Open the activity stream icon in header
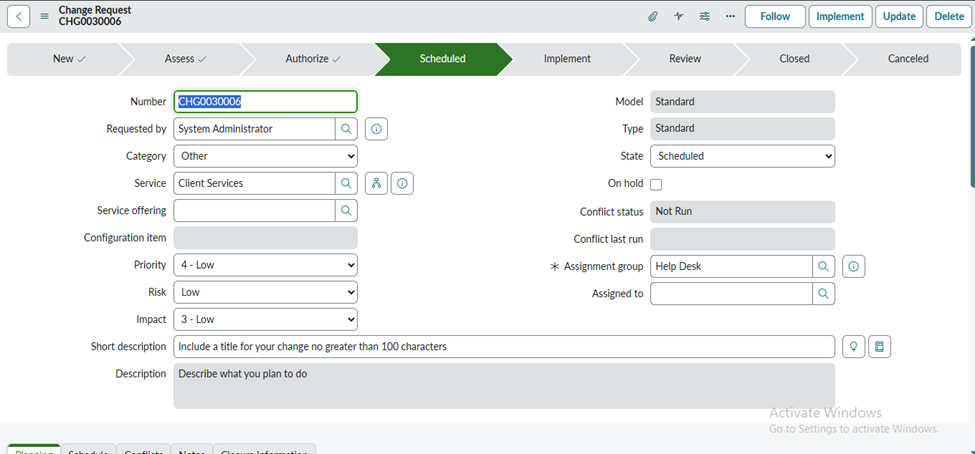 pyautogui.click(x=679, y=16)
